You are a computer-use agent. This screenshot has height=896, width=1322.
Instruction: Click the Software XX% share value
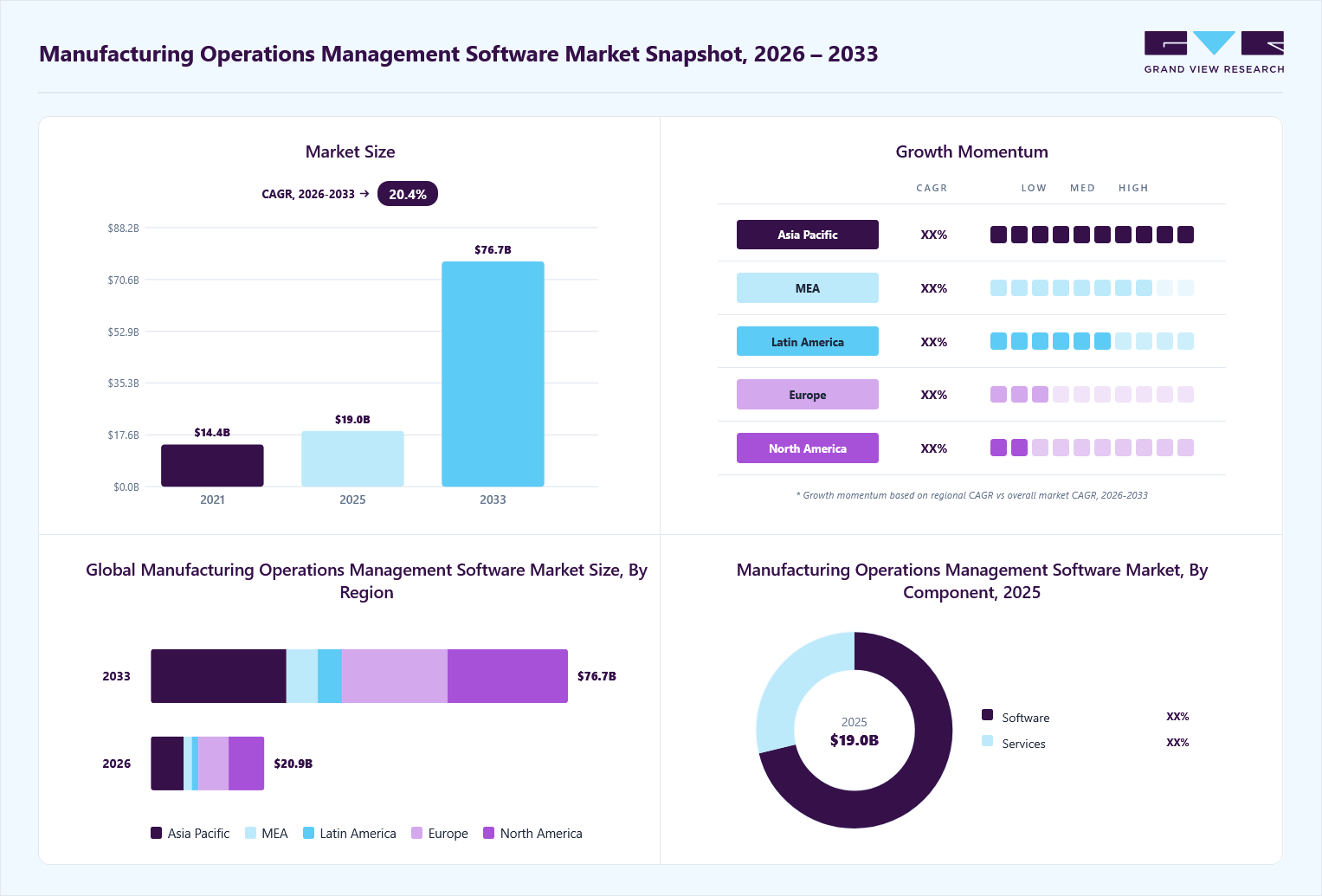tap(1177, 717)
